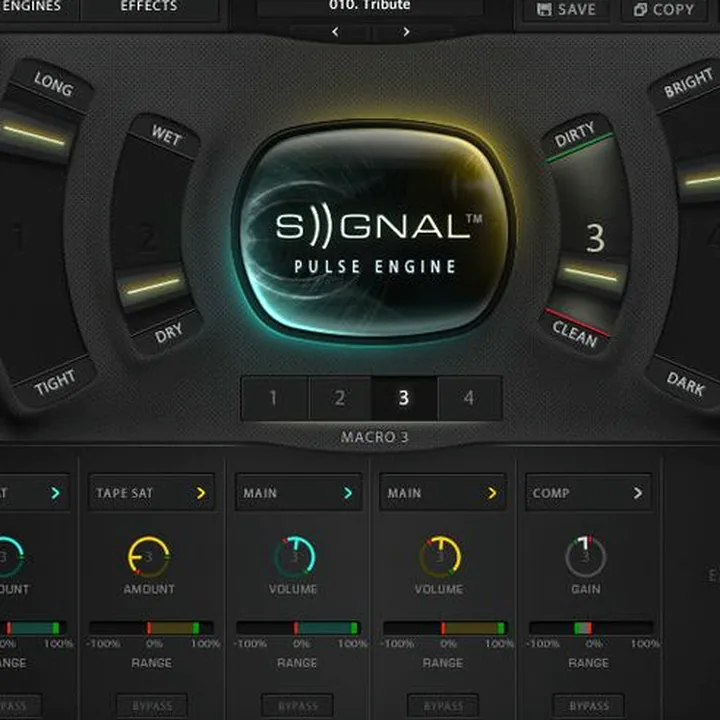Toggle BYPASS in the leftmost slot
720x720 pixels.
(20, 706)
